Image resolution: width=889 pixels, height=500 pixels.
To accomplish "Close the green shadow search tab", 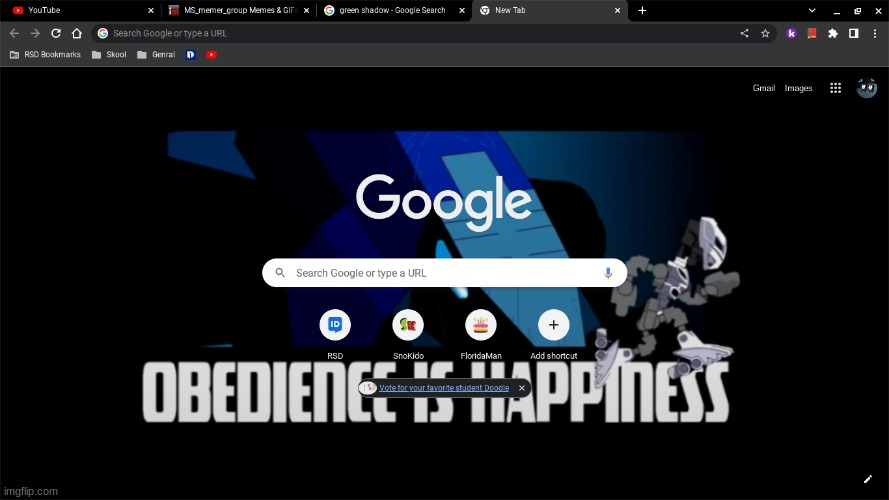I will point(462,10).
